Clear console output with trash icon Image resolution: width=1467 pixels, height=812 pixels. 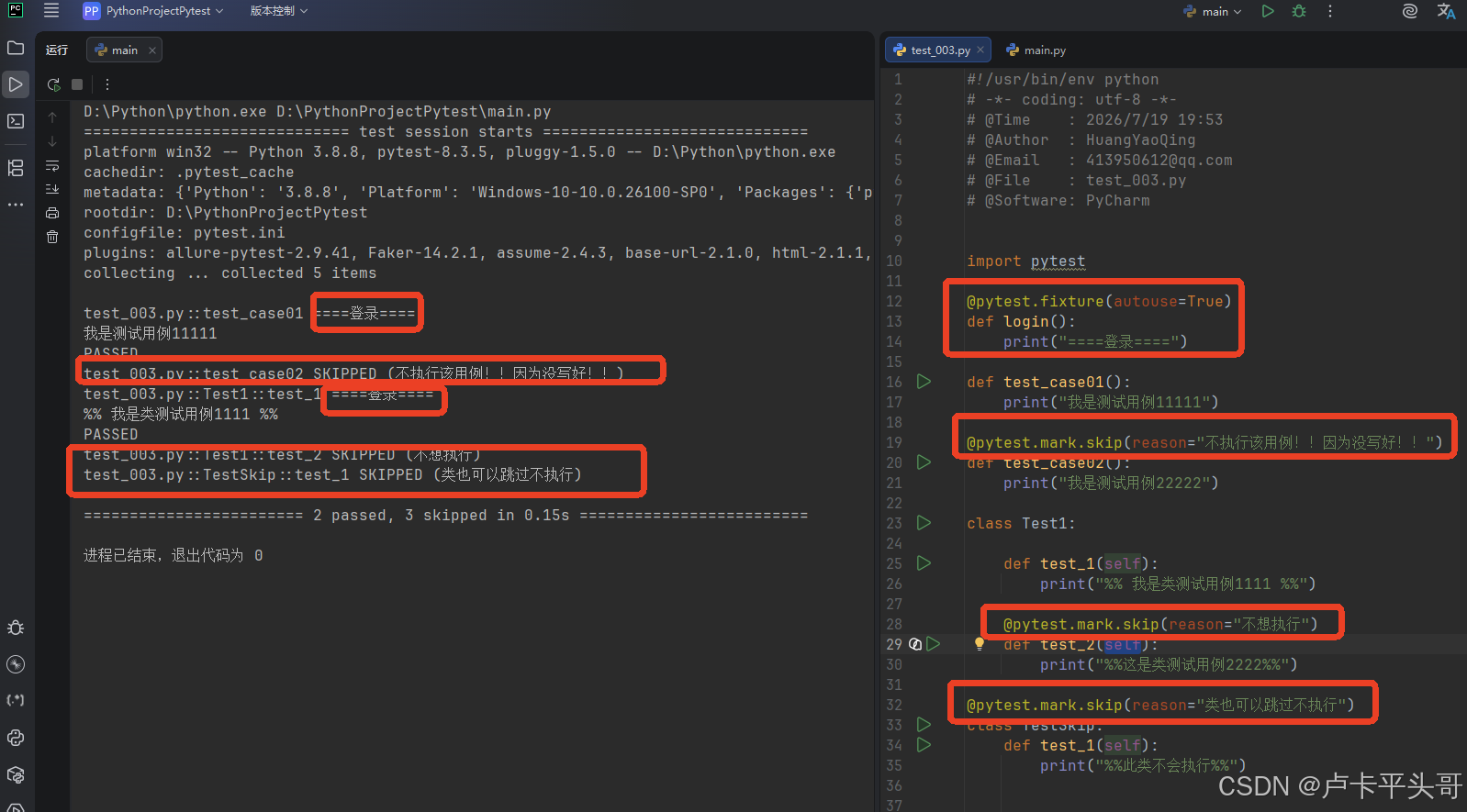pos(52,237)
